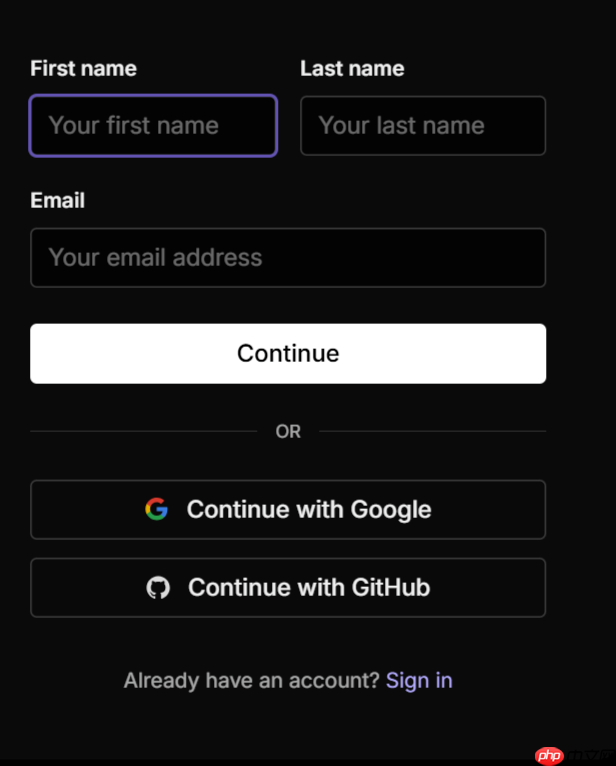
Task: Click divider line right of OR
Action: [432, 432]
